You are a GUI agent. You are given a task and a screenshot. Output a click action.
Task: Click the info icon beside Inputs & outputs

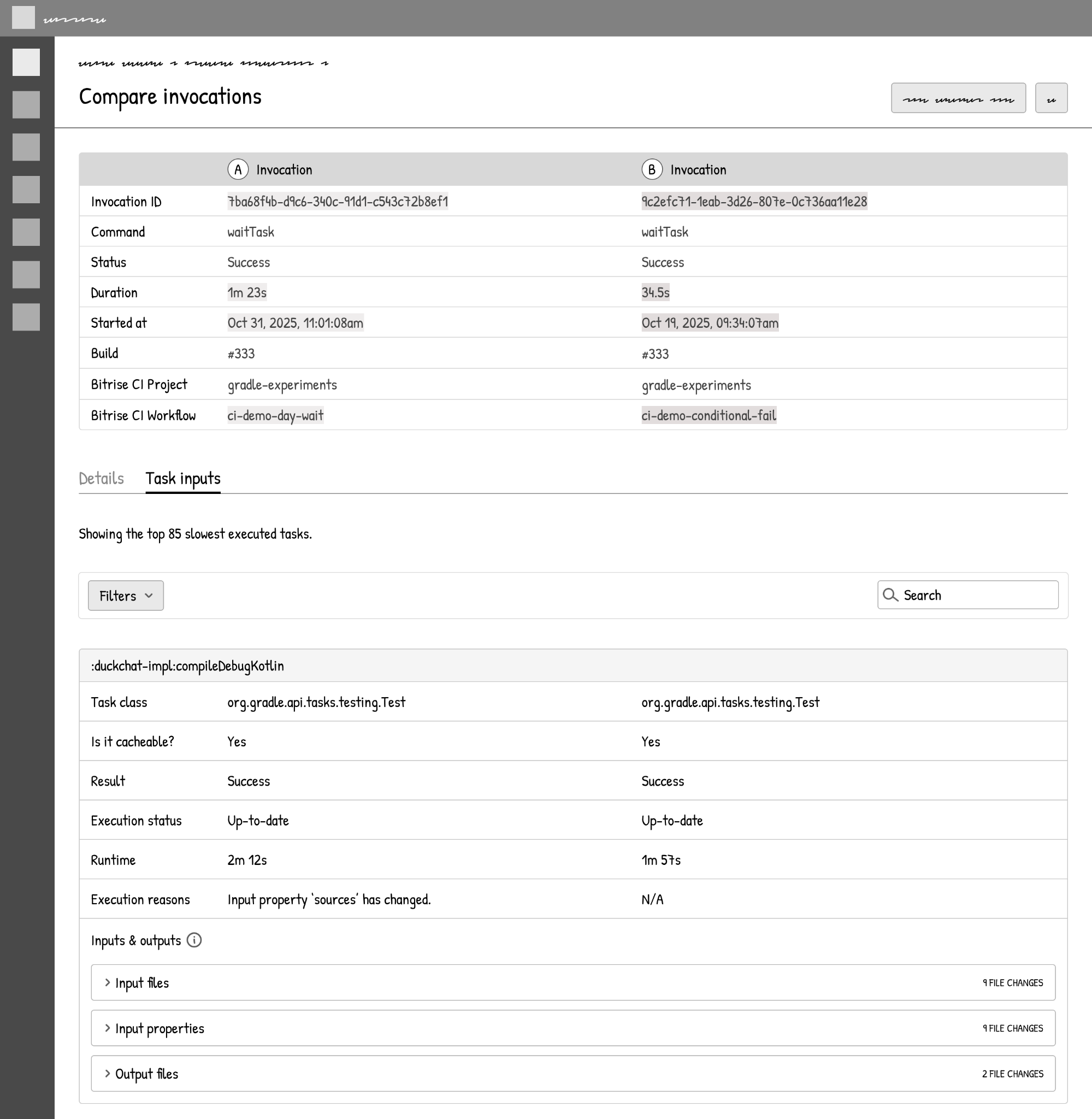coord(194,940)
